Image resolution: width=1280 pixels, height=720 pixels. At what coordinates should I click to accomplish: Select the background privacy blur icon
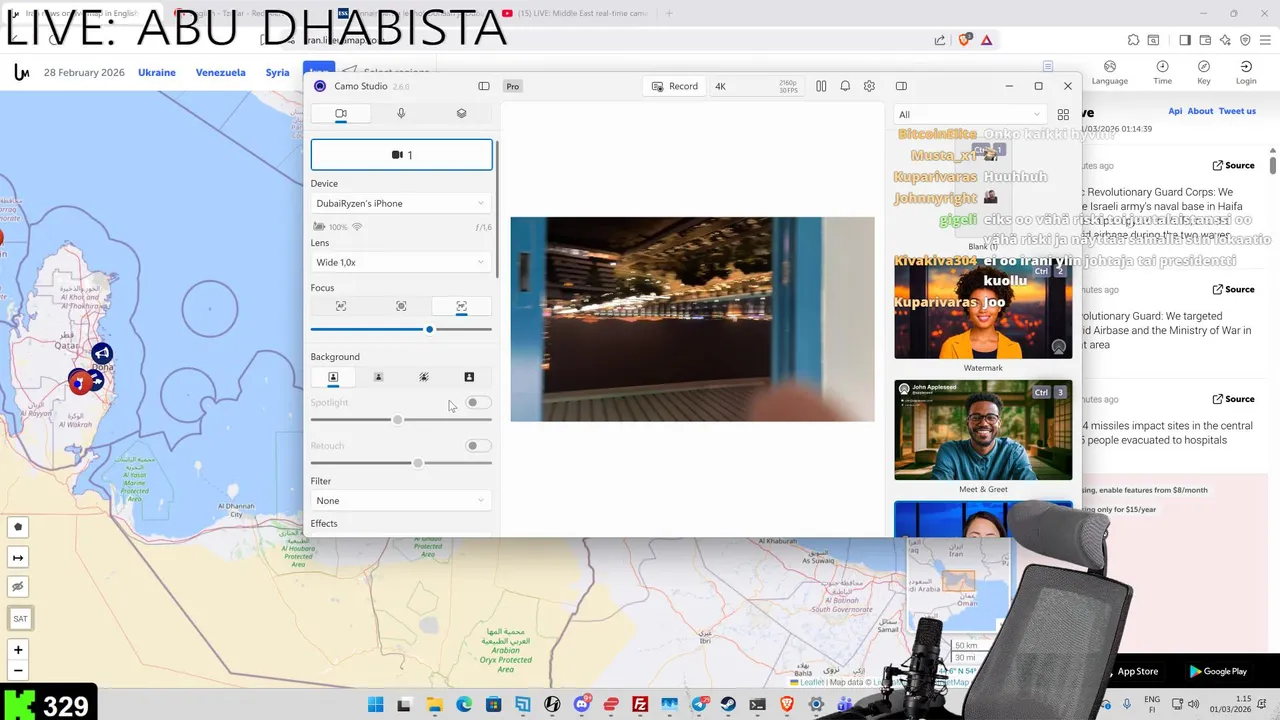[424, 377]
